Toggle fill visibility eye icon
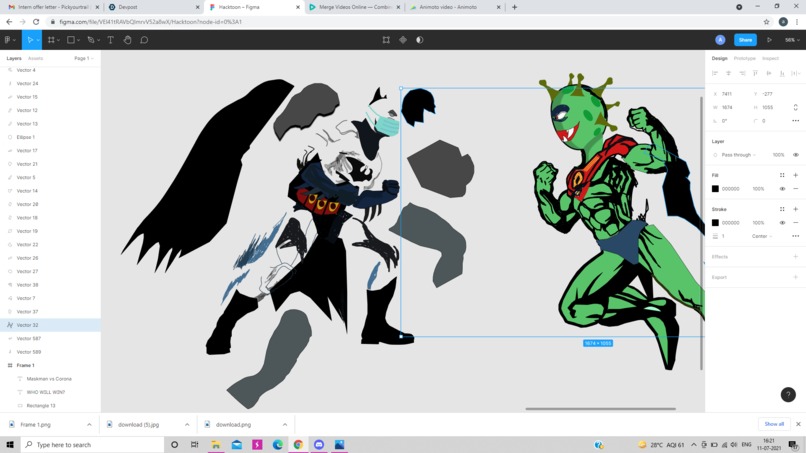This screenshot has height=453, width=806. [x=782, y=189]
